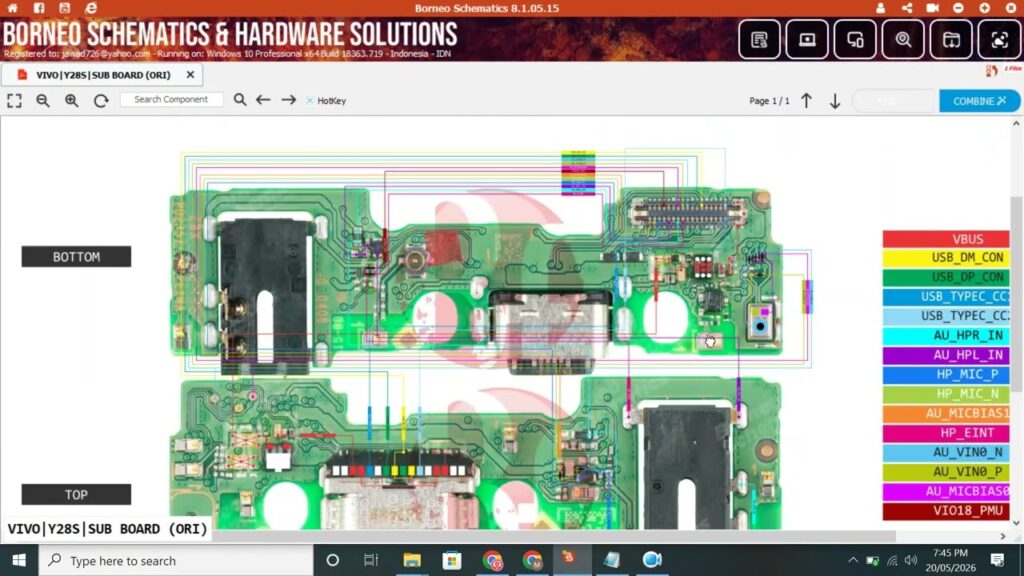Close the VIVO Y28S SUB BOARD tab

(x=190, y=75)
